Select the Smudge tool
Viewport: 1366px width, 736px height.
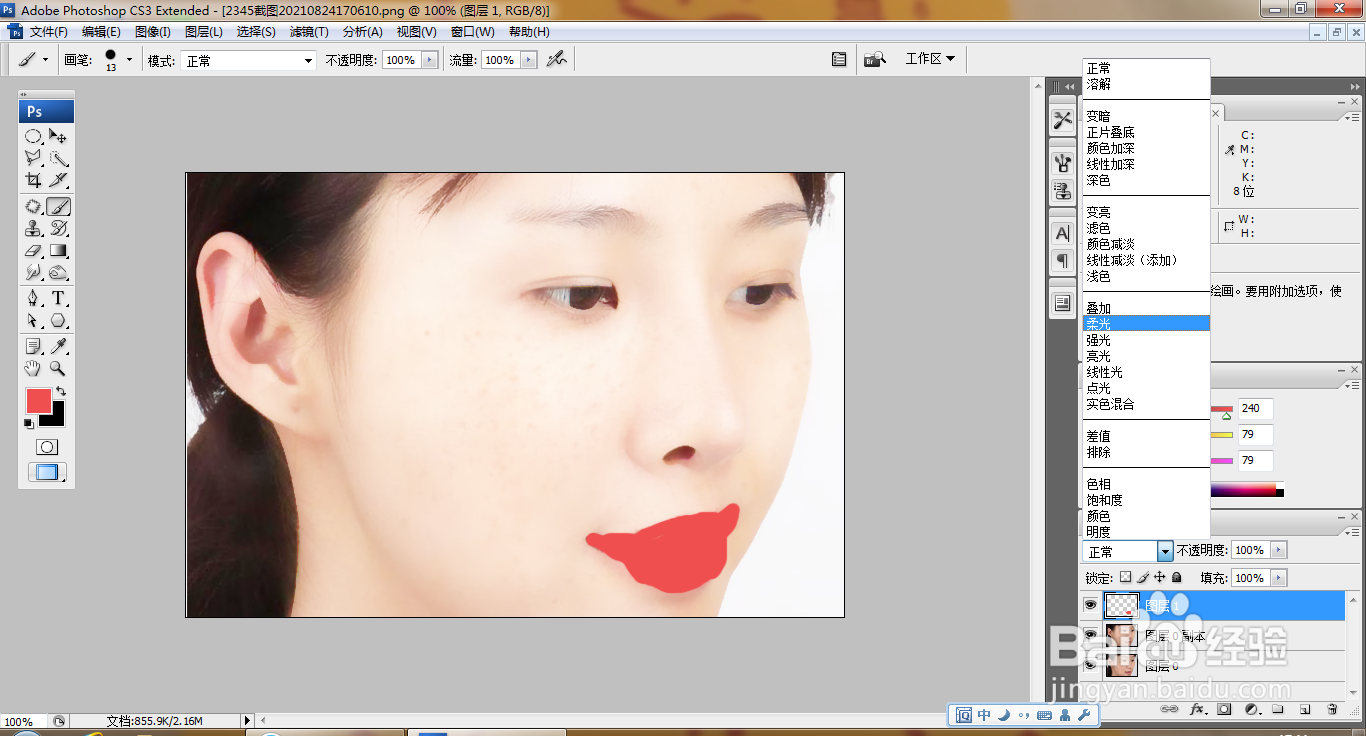point(33,273)
